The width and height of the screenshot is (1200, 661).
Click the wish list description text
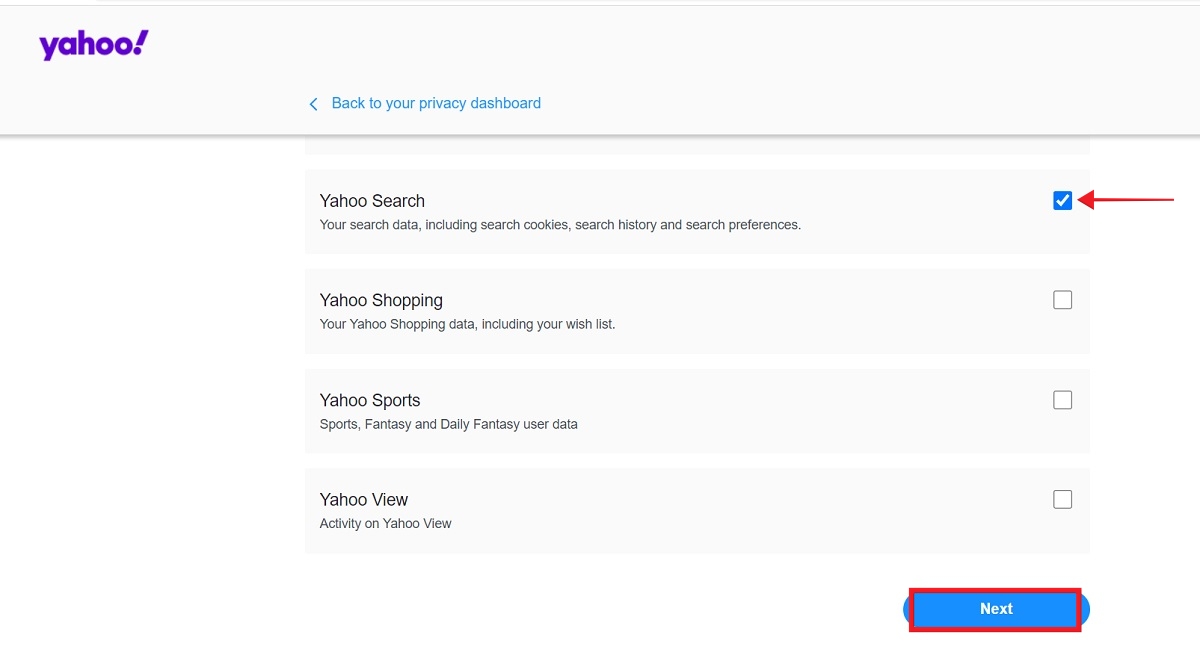467,324
